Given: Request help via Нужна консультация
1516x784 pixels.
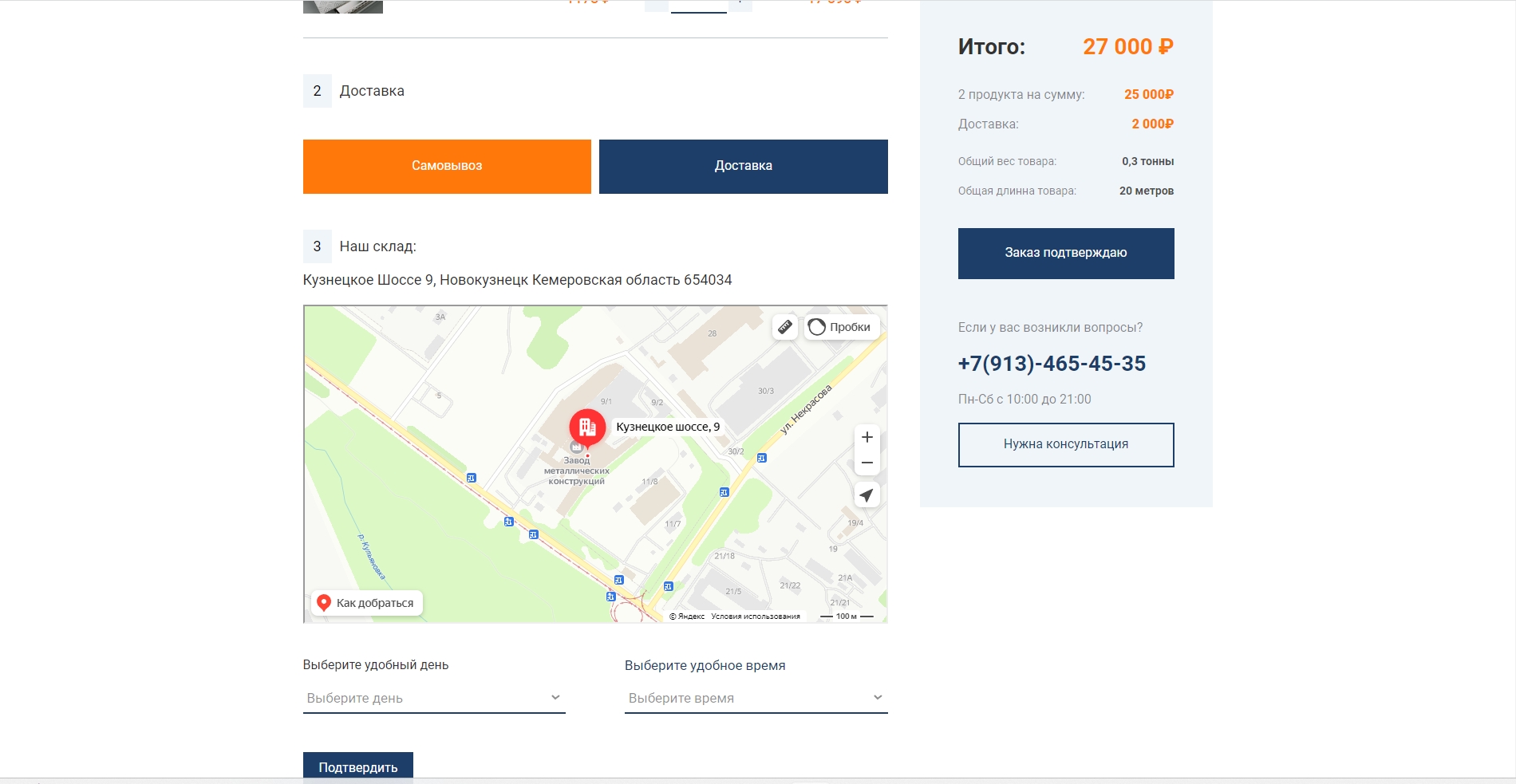Looking at the screenshot, I should tap(1065, 444).
